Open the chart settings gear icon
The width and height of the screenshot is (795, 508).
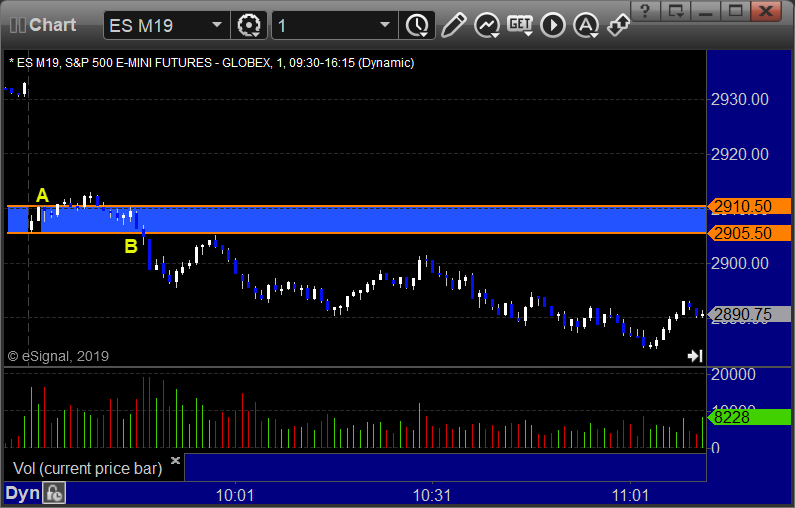click(x=248, y=25)
